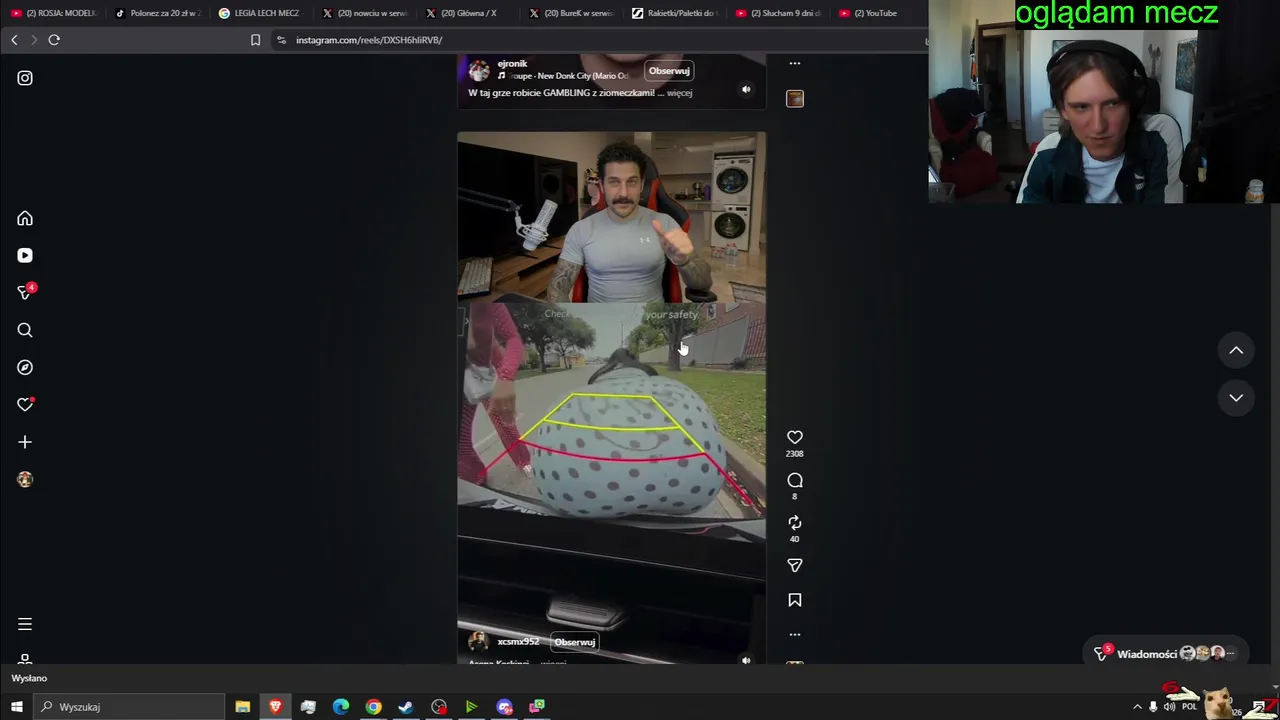Toggle sound on the xcsmx952 reel
Viewport: 1280px width, 720px height.
(746, 660)
